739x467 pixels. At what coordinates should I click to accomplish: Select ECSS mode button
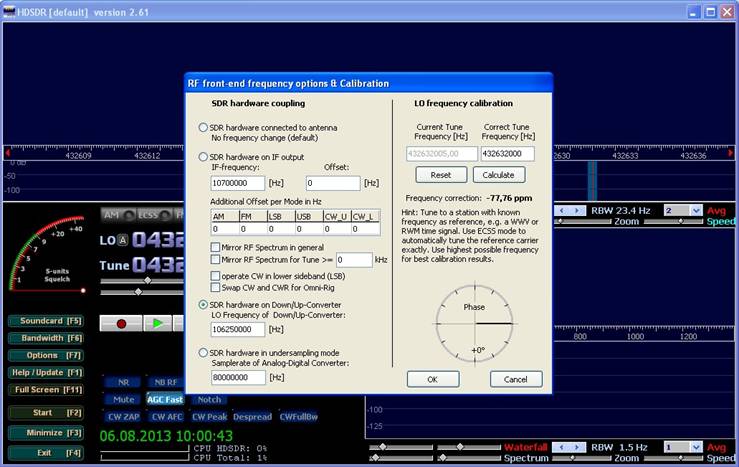(x=154, y=215)
